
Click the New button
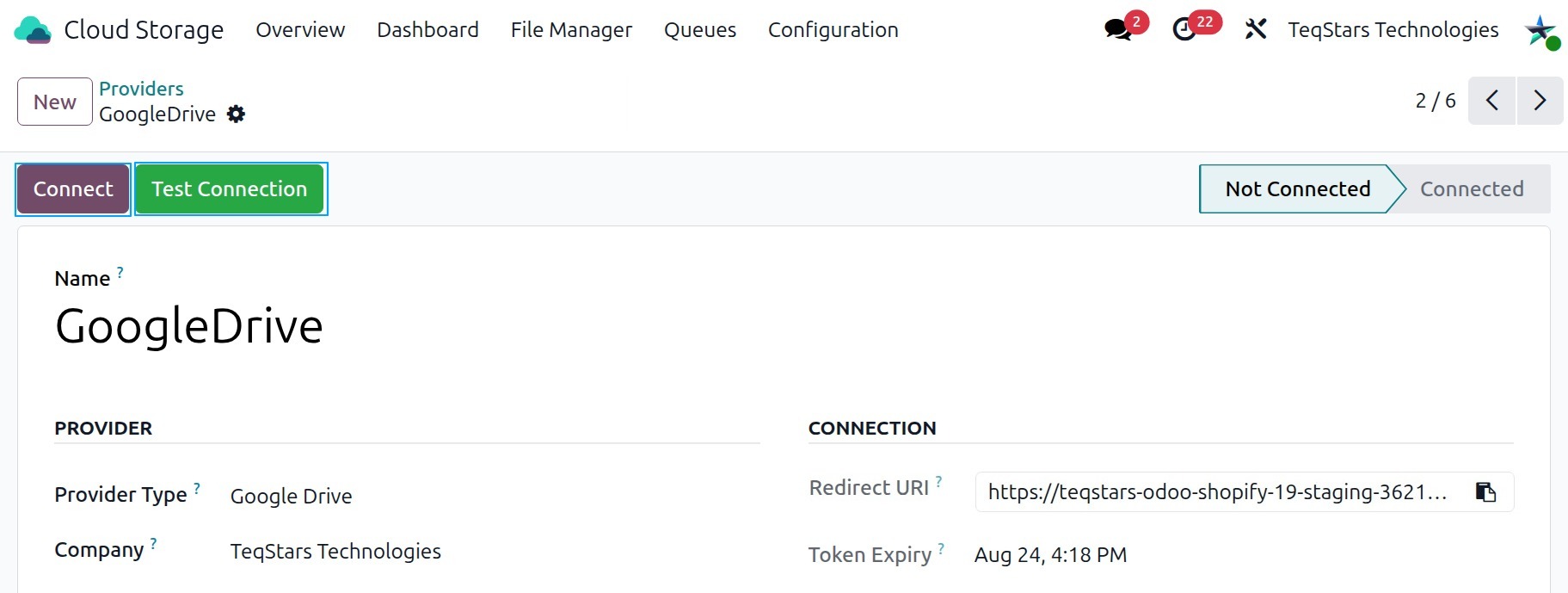[x=55, y=102]
